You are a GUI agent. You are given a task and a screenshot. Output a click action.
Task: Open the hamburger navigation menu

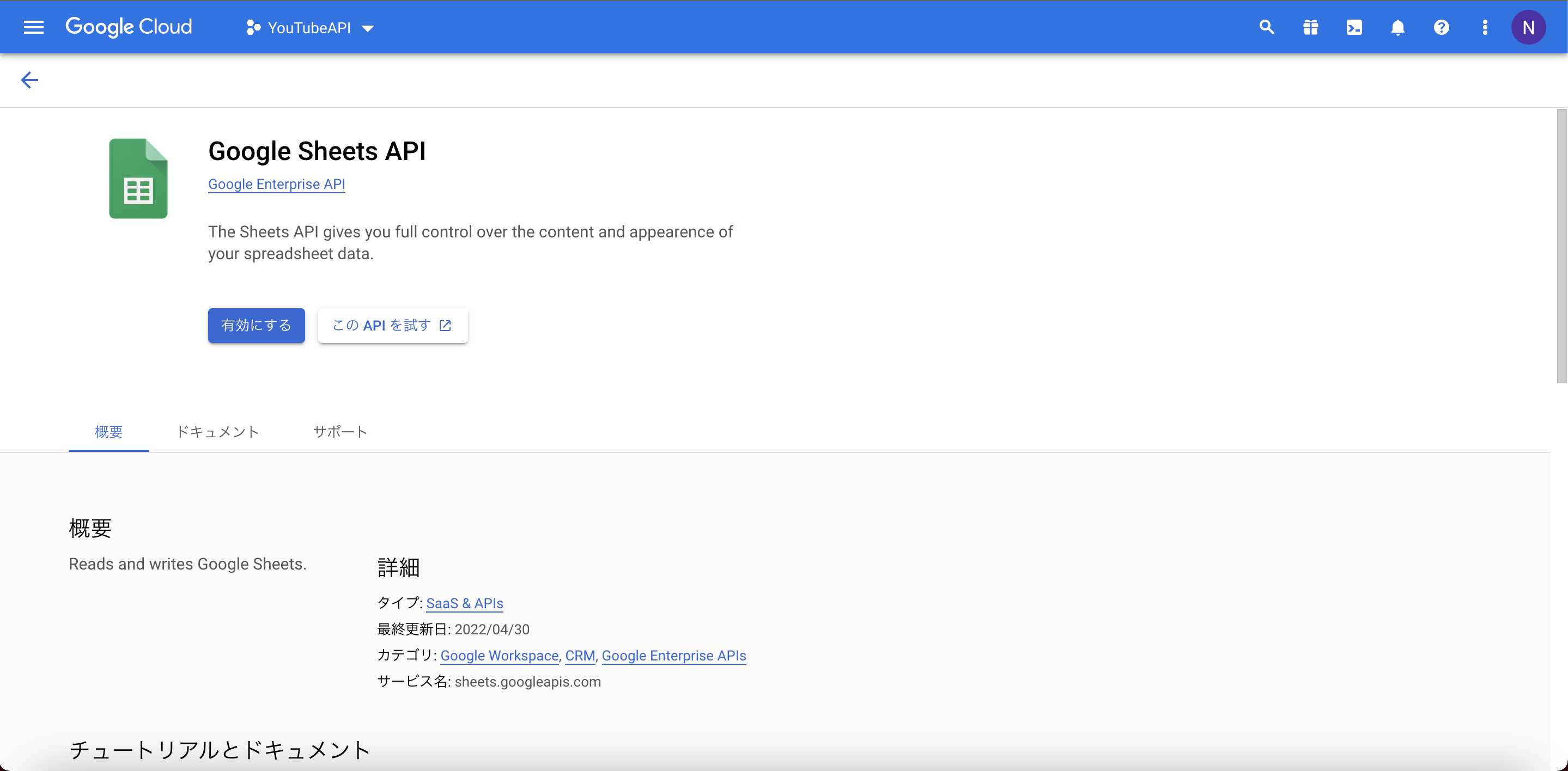(x=33, y=27)
